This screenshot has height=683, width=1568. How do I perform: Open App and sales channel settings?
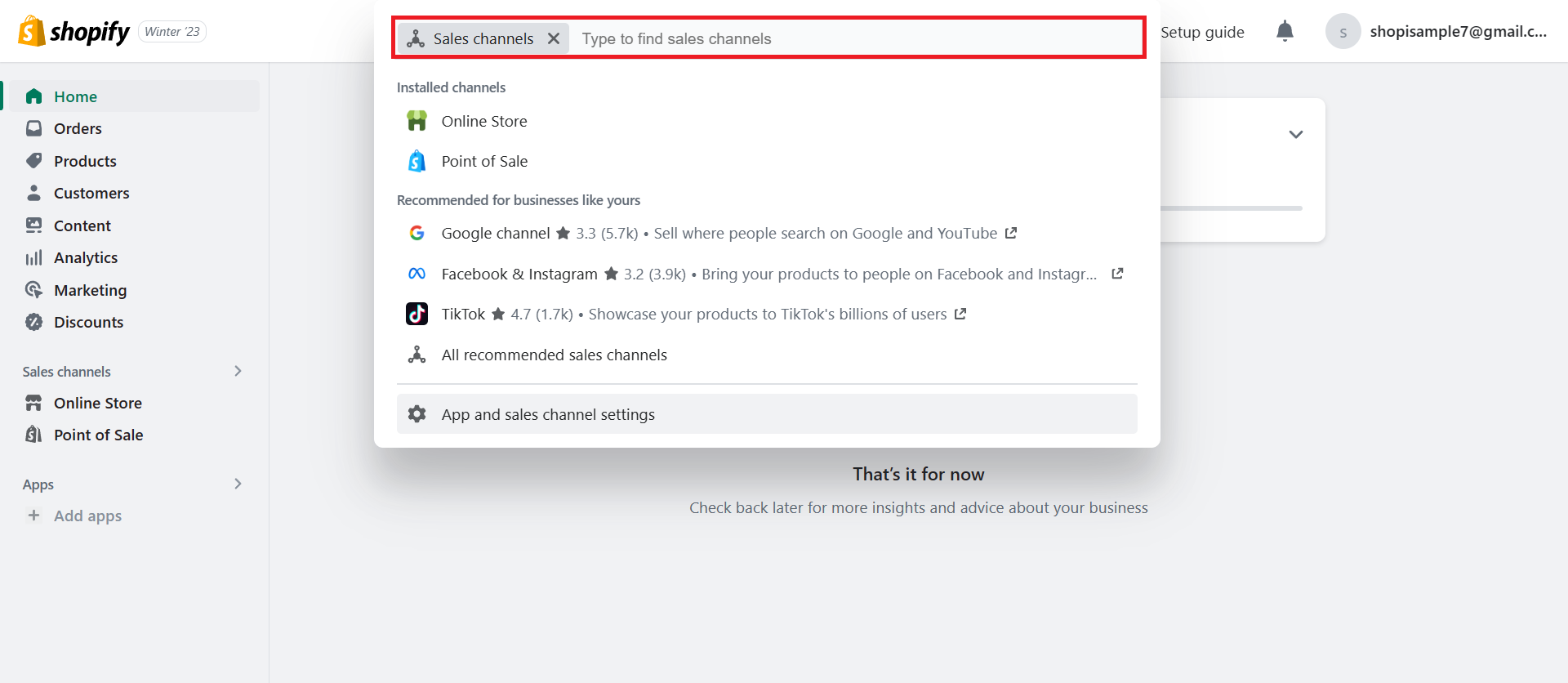[x=767, y=414]
